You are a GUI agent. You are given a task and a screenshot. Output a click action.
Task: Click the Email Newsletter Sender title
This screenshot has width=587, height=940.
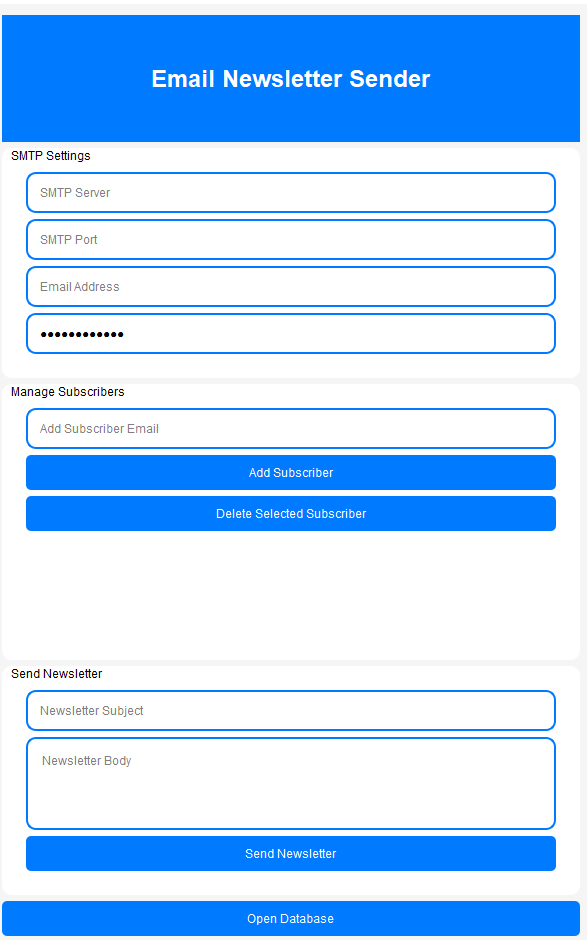(291, 79)
